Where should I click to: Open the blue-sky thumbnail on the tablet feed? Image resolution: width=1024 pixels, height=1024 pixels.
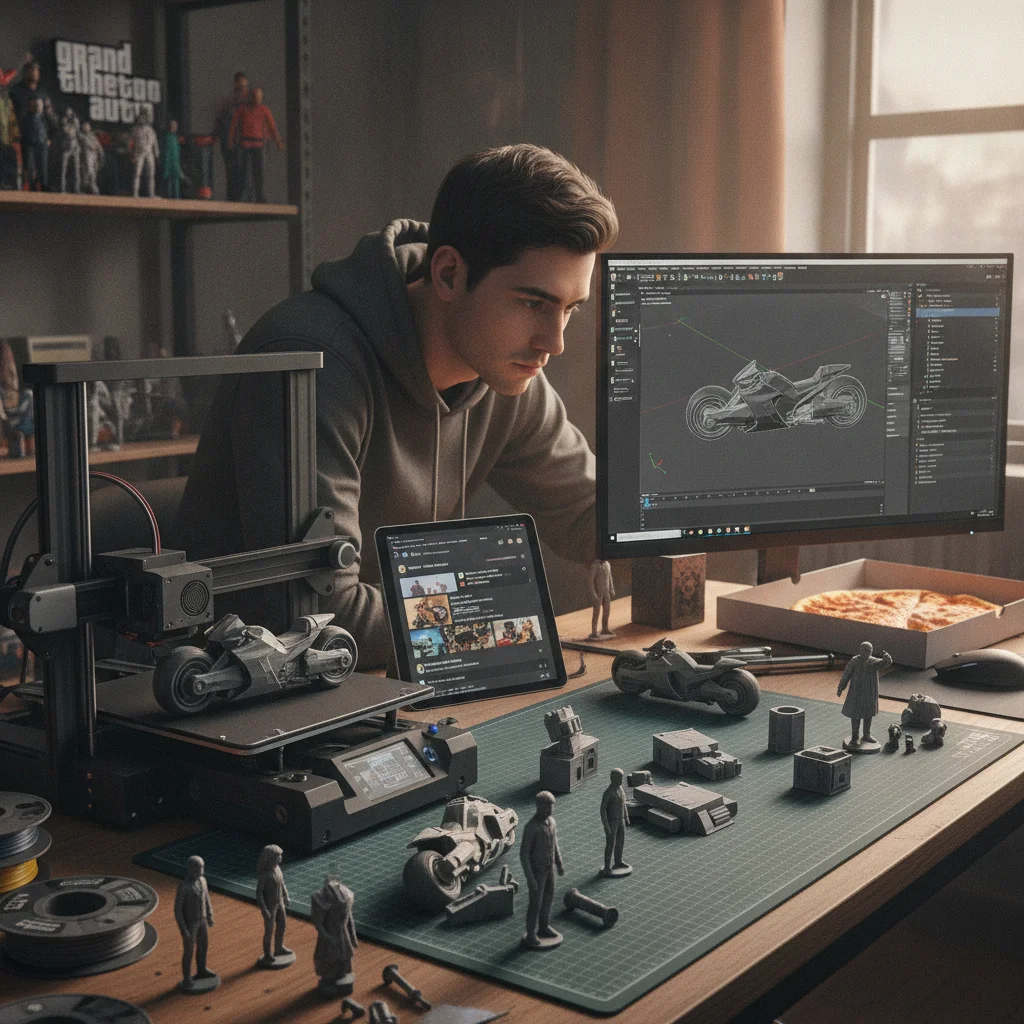point(427,642)
